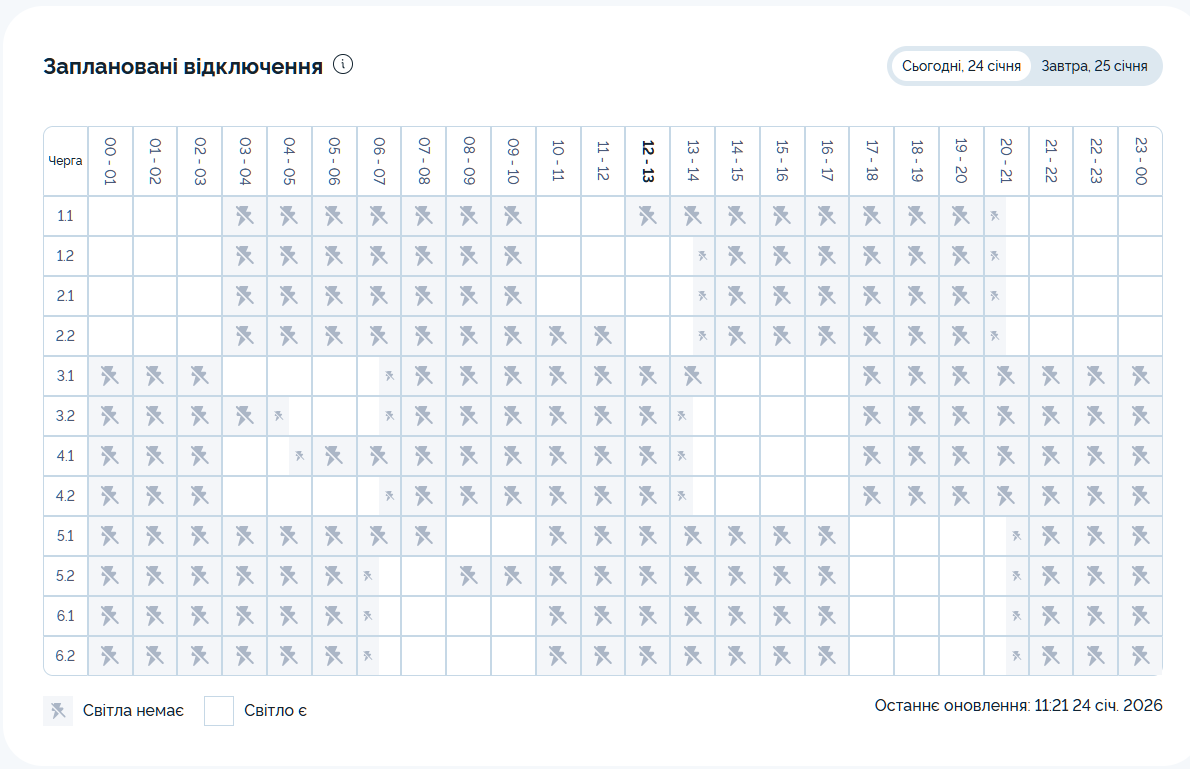1190x769 pixels.
Task: Click the Останнє оновлення timestamp text
Action: 1018,705
